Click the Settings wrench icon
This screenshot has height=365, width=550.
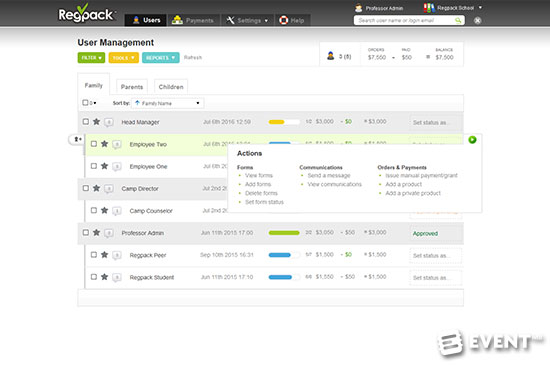tap(230, 20)
